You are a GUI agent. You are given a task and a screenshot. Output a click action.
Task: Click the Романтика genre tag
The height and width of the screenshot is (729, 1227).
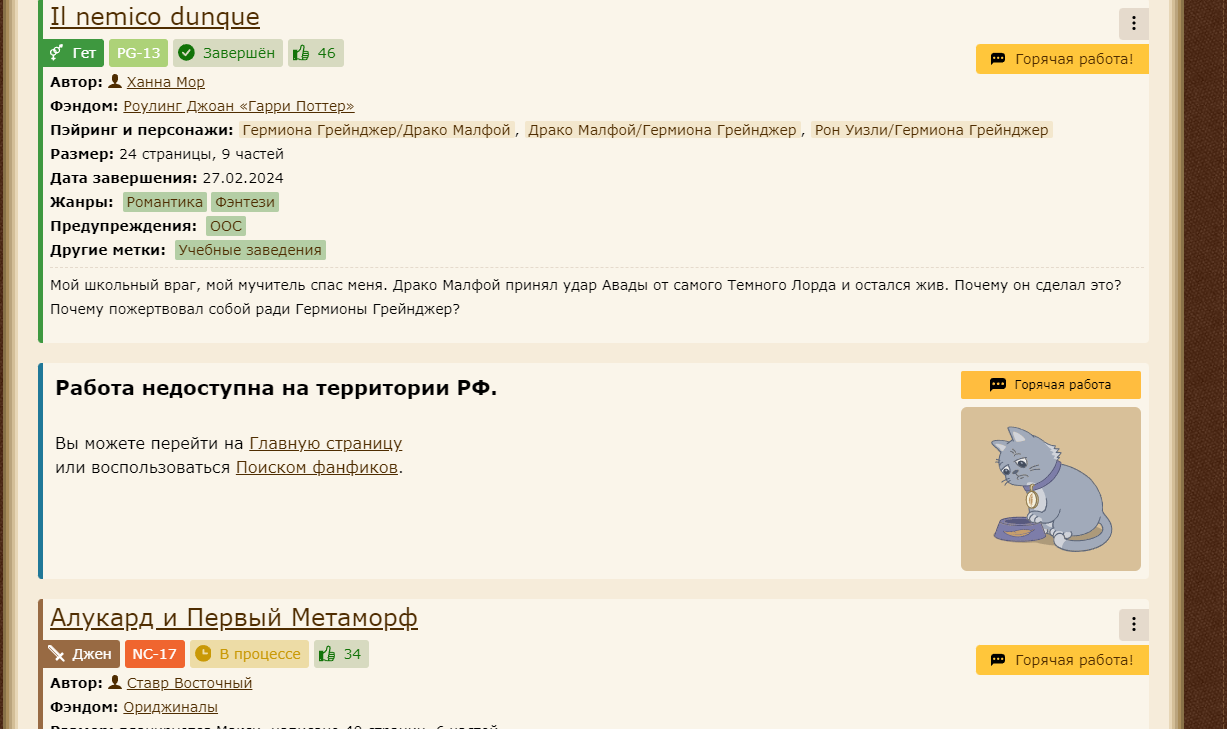[x=165, y=202]
